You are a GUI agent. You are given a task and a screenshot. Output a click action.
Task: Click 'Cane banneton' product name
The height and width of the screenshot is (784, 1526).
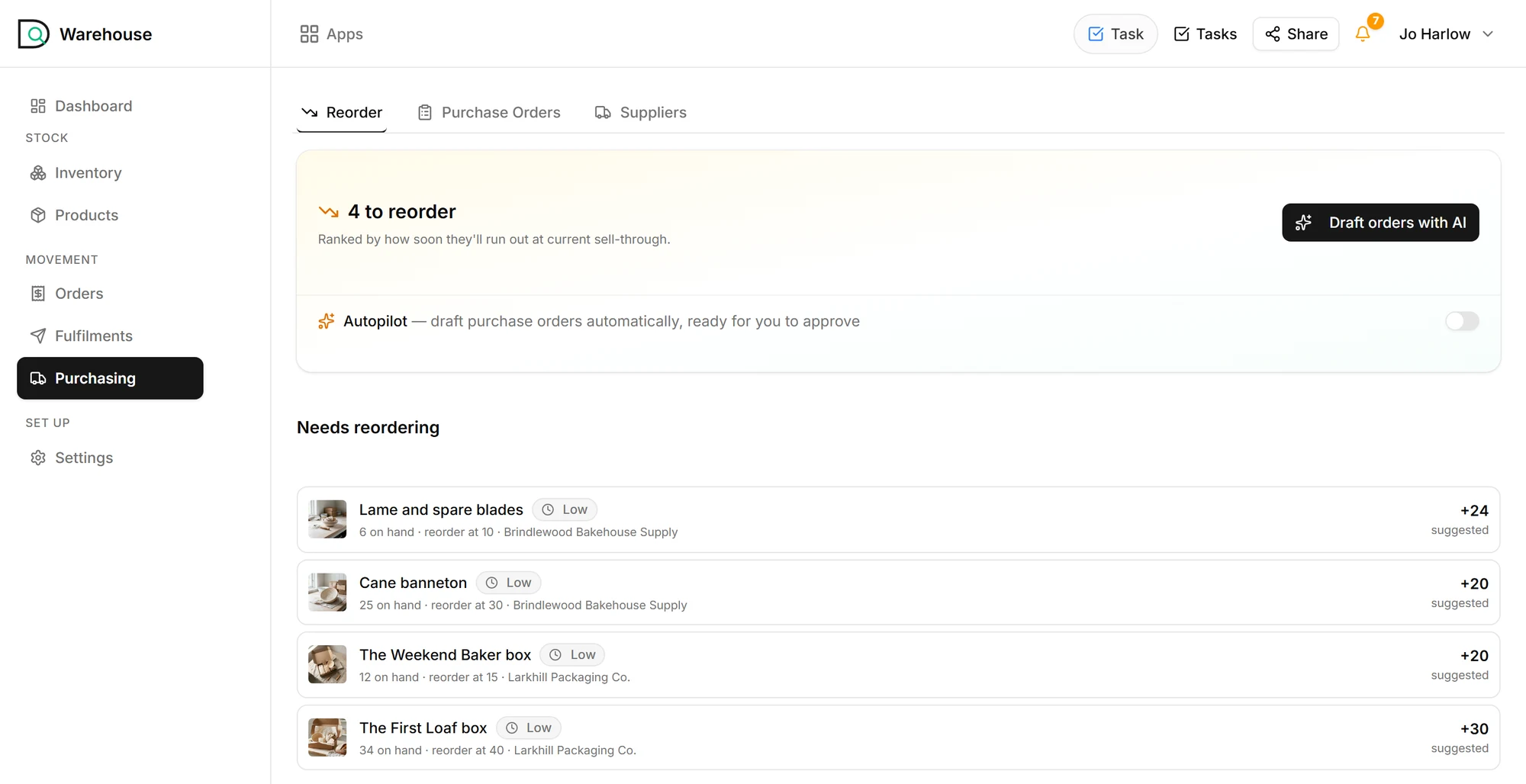[413, 583]
